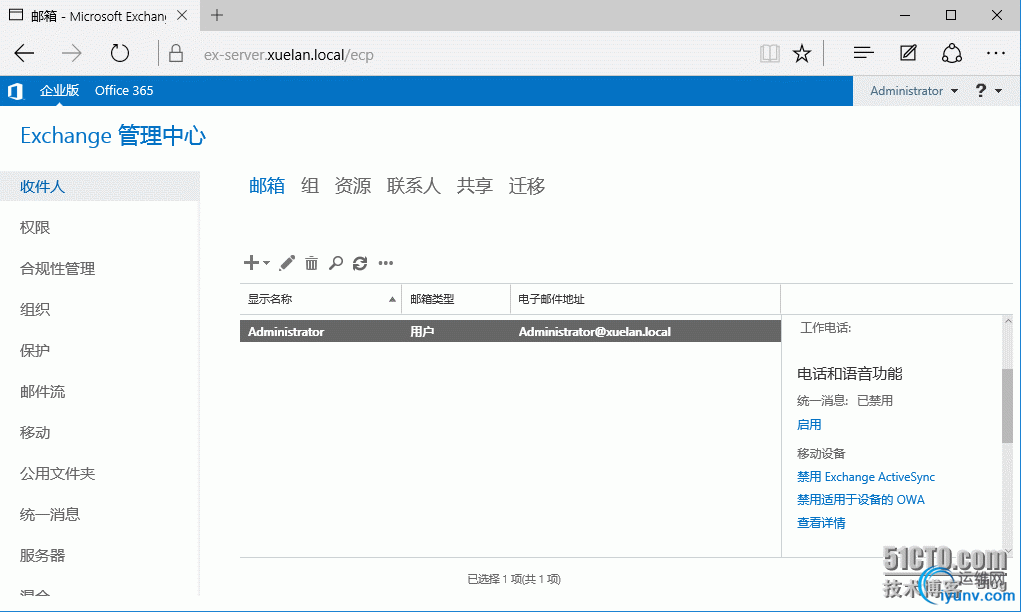Viewport: 1021px width, 612px height.
Task: Click the 邮箱类型 column header
Action: 456,299
